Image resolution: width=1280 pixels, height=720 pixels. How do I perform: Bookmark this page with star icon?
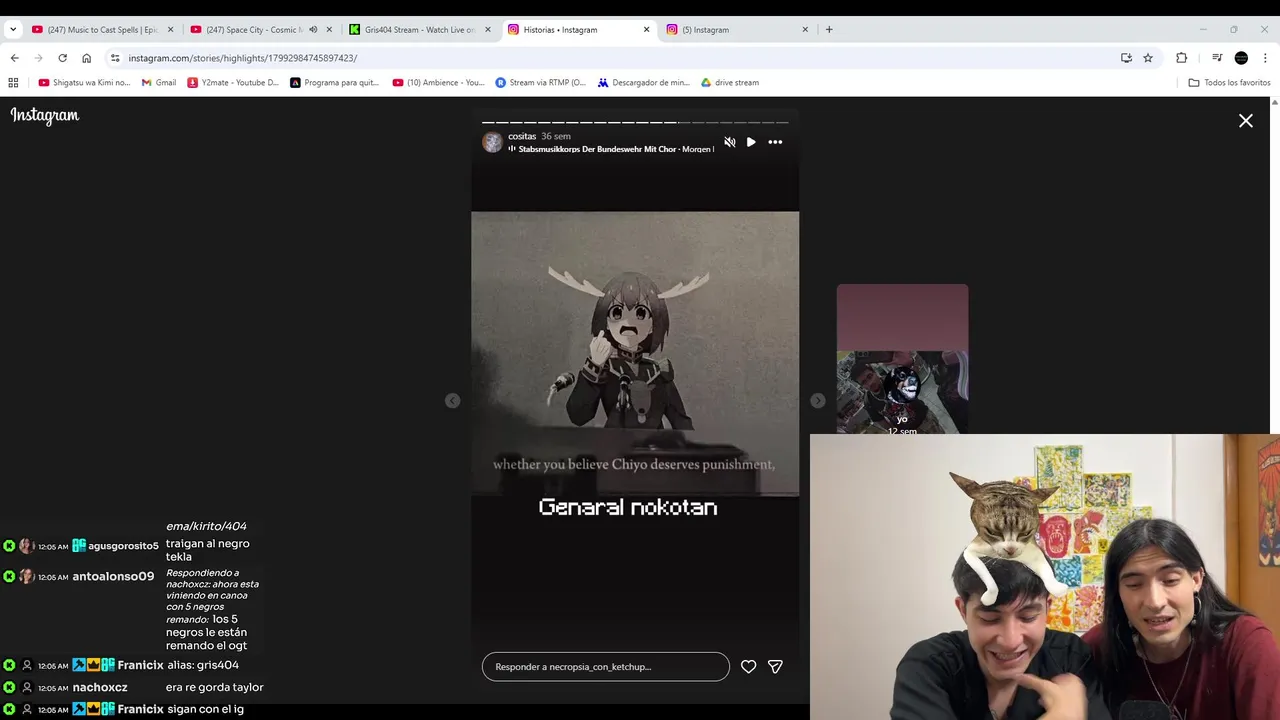[x=1148, y=58]
